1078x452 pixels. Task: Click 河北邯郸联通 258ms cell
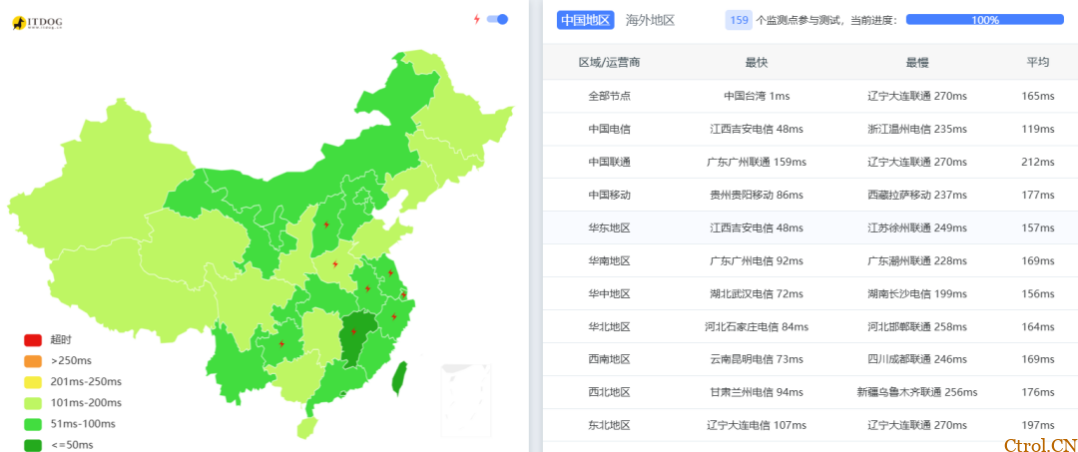point(917,327)
